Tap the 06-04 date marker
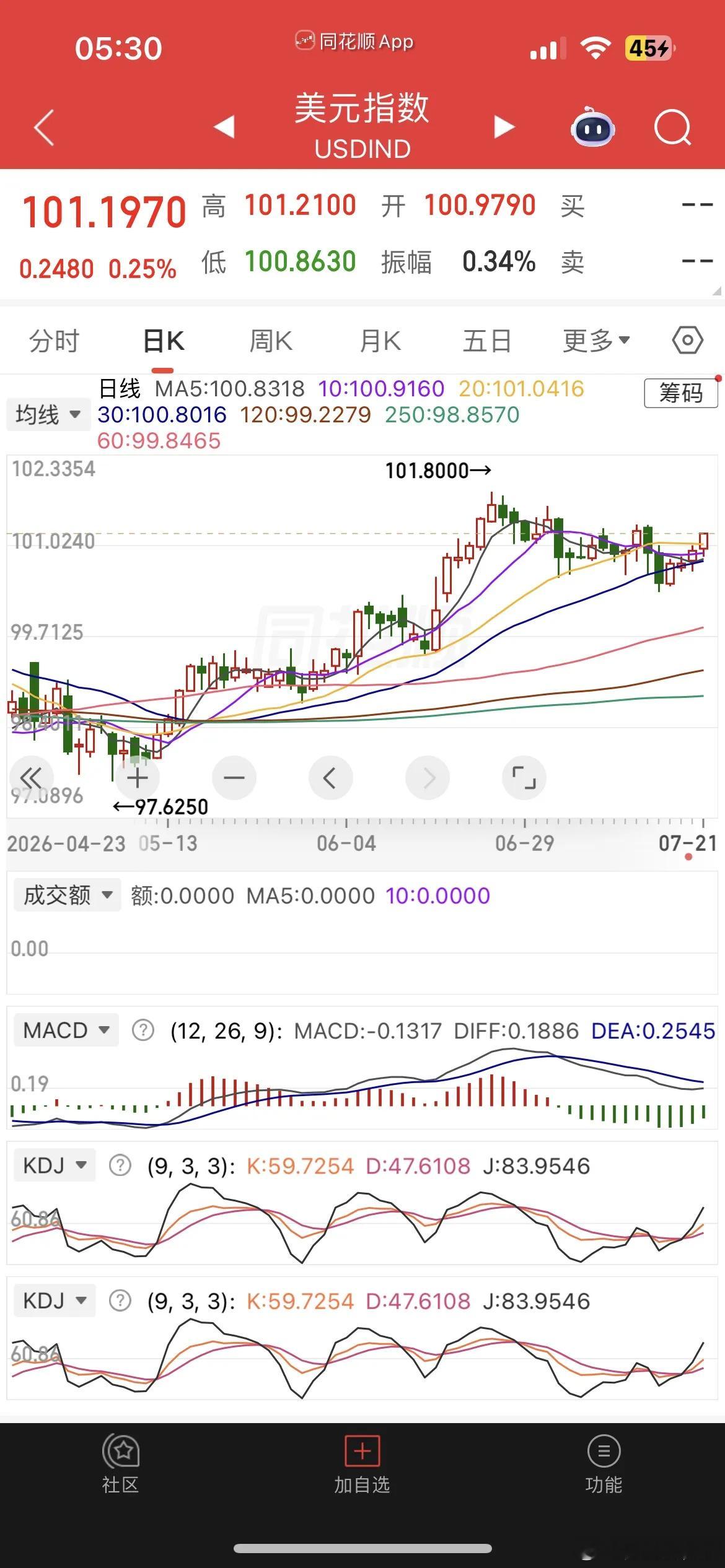 pos(346,843)
